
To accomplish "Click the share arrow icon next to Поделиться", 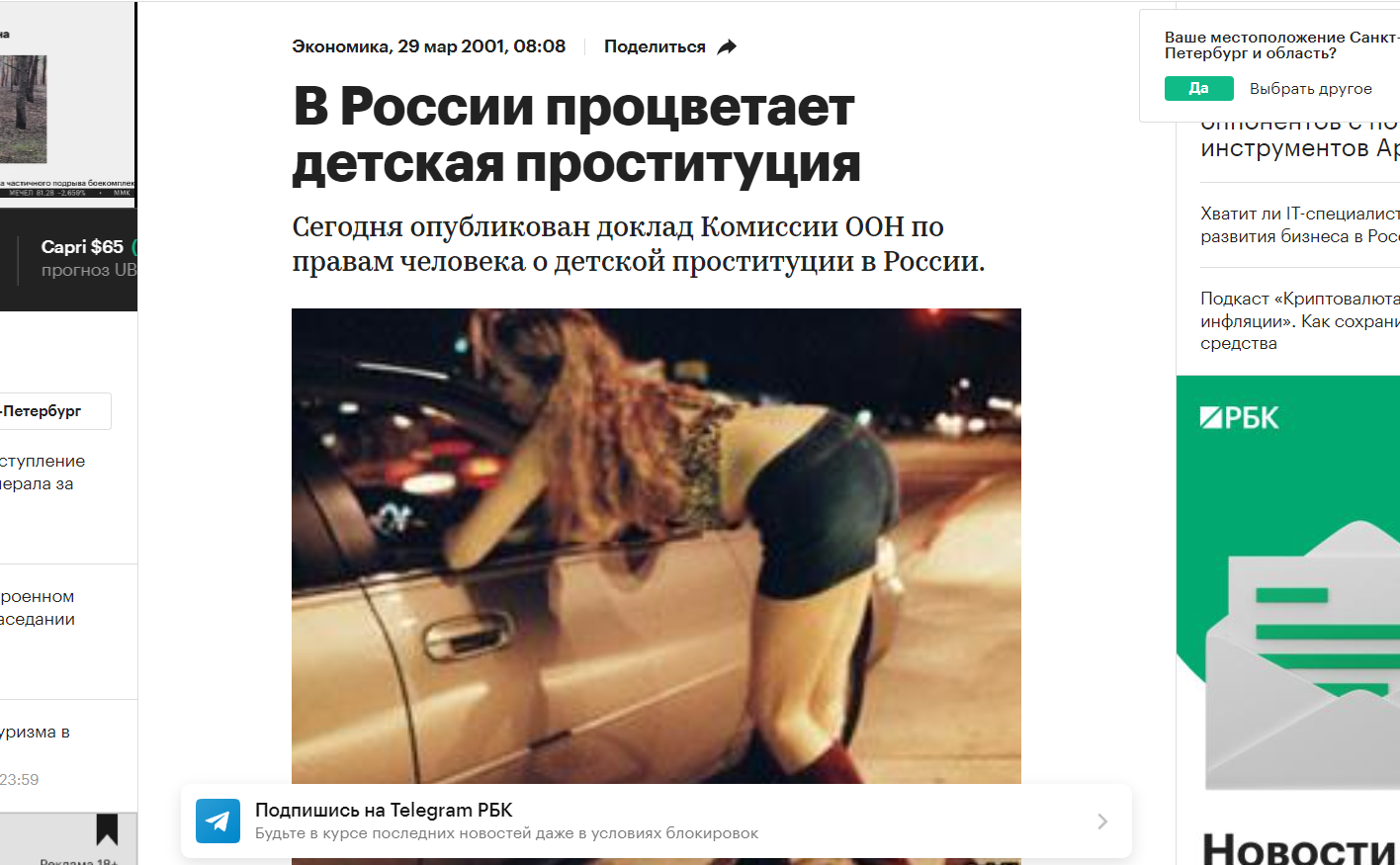I will [x=727, y=46].
